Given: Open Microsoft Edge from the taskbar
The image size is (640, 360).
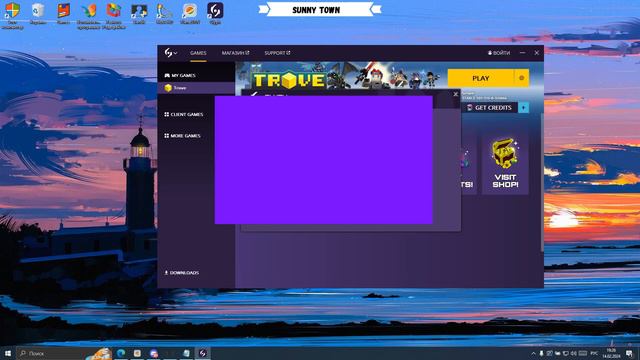Looking at the screenshot, I should click(x=121, y=353).
